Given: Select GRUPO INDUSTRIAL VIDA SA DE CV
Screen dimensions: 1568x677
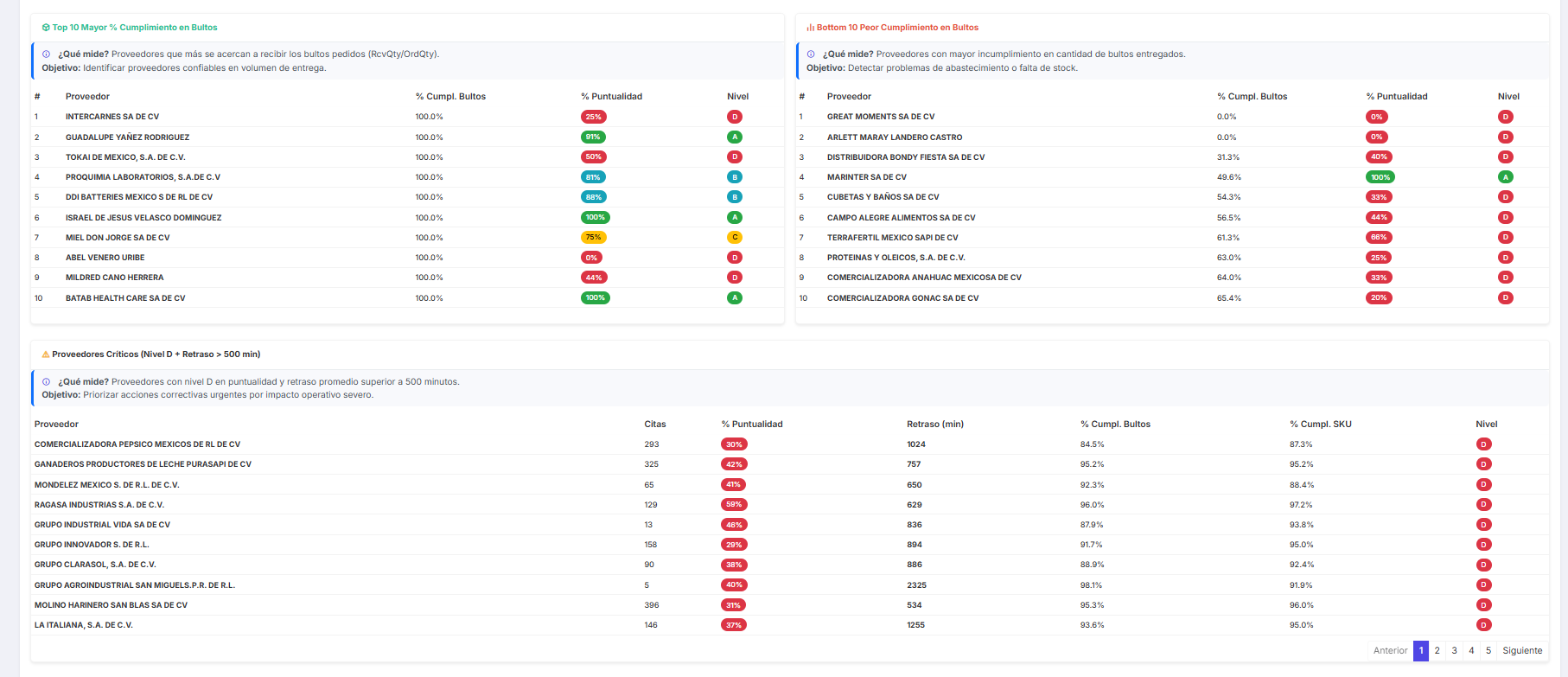Looking at the screenshot, I should 102,525.
